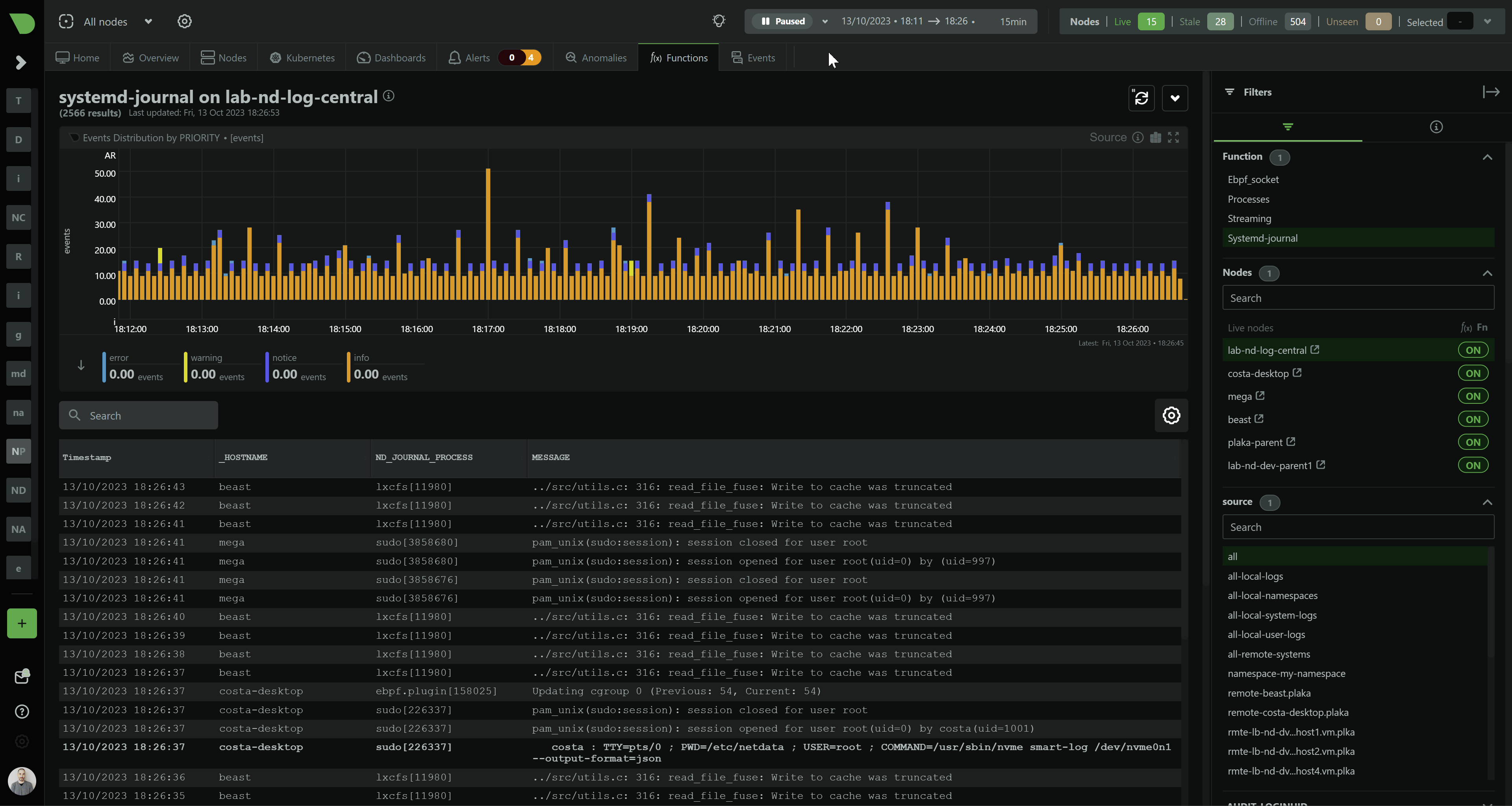The width and height of the screenshot is (1512, 806).
Task: Click the log Search input field
Action: click(139, 415)
